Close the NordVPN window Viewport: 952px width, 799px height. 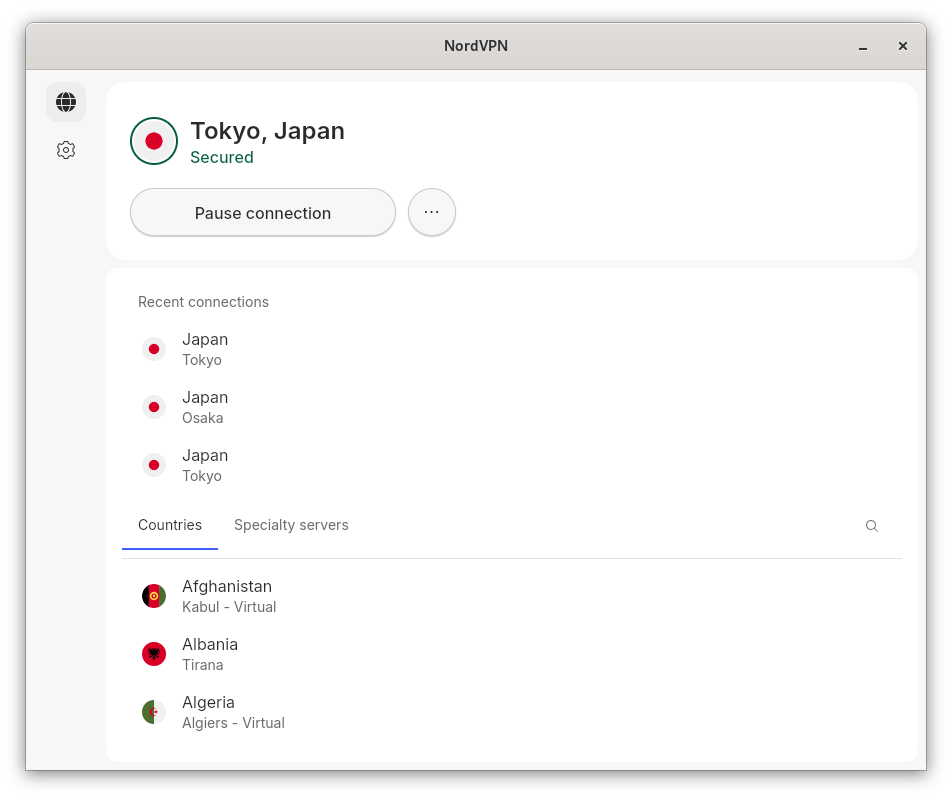tap(903, 46)
